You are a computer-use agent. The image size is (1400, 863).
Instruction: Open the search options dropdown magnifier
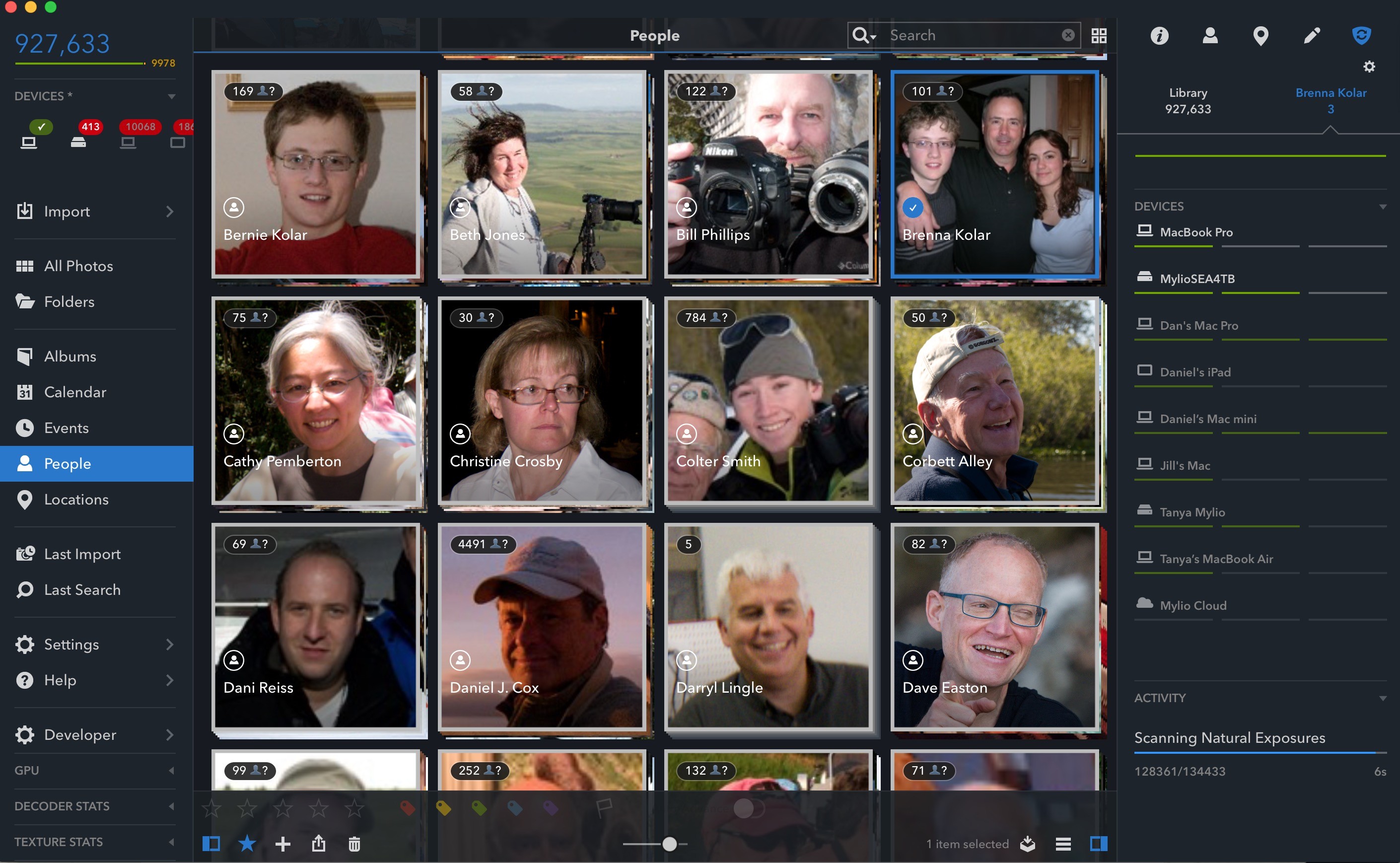[864, 35]
